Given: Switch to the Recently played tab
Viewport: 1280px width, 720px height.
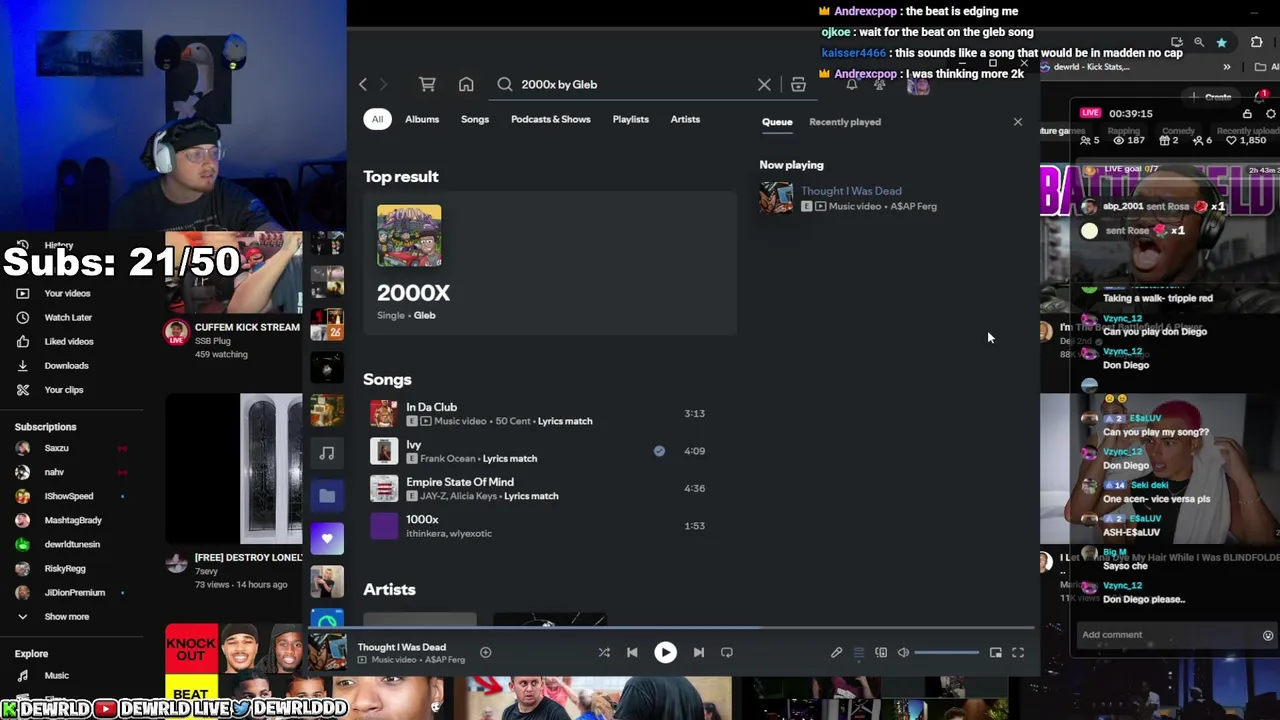Looking at the screenshot, I should [x=845, y=122].
